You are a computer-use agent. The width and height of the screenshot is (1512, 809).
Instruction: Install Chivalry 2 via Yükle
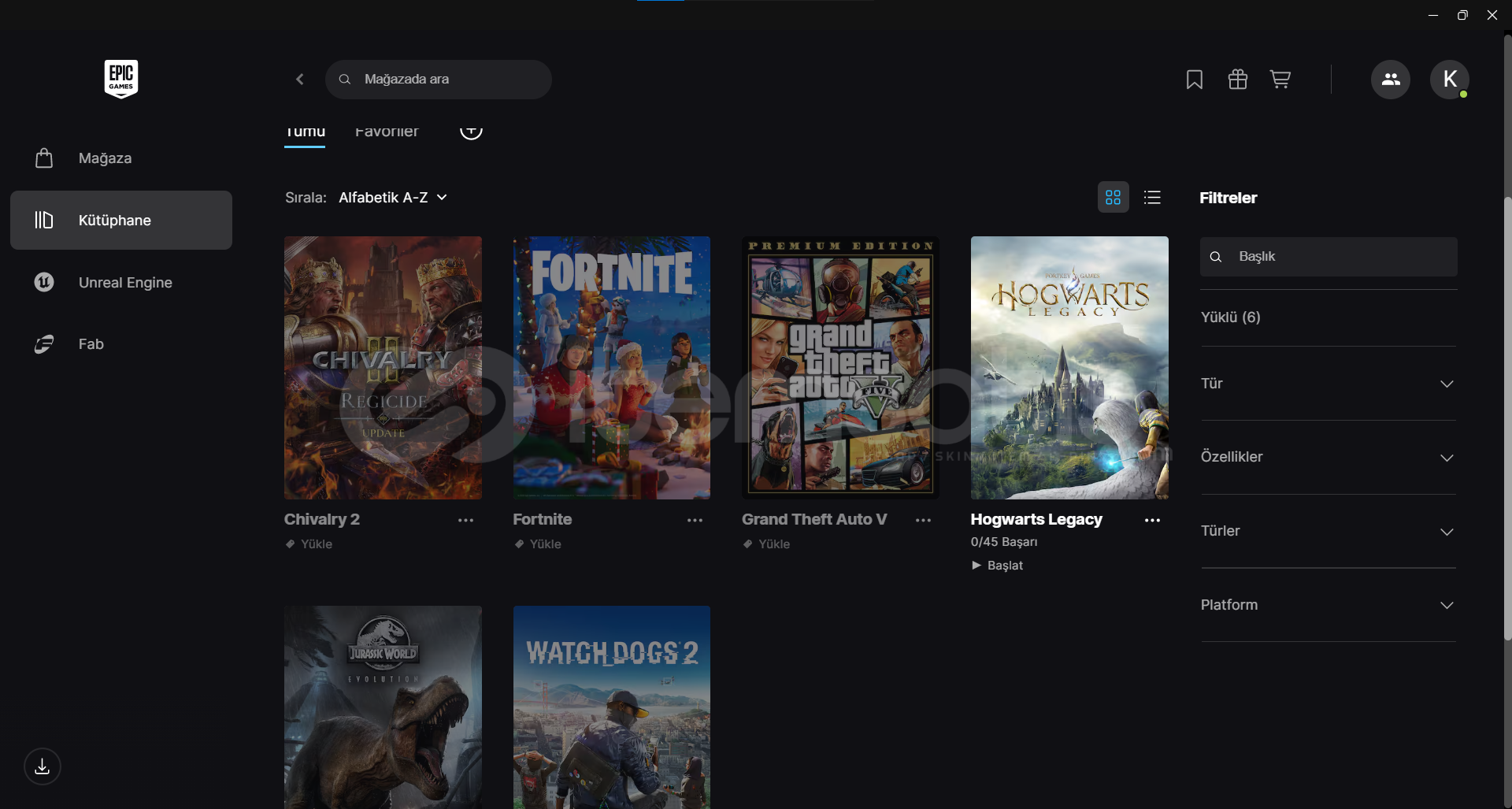(x=309, y=544)
